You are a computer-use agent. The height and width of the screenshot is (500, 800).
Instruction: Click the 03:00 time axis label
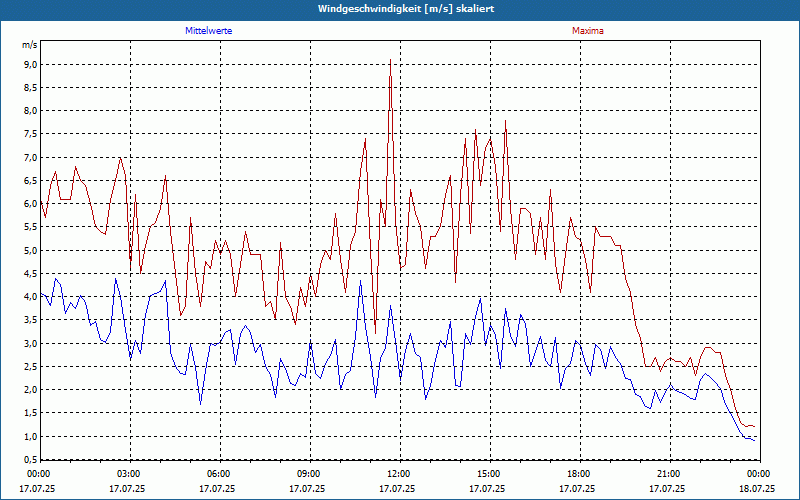[130, 474]
